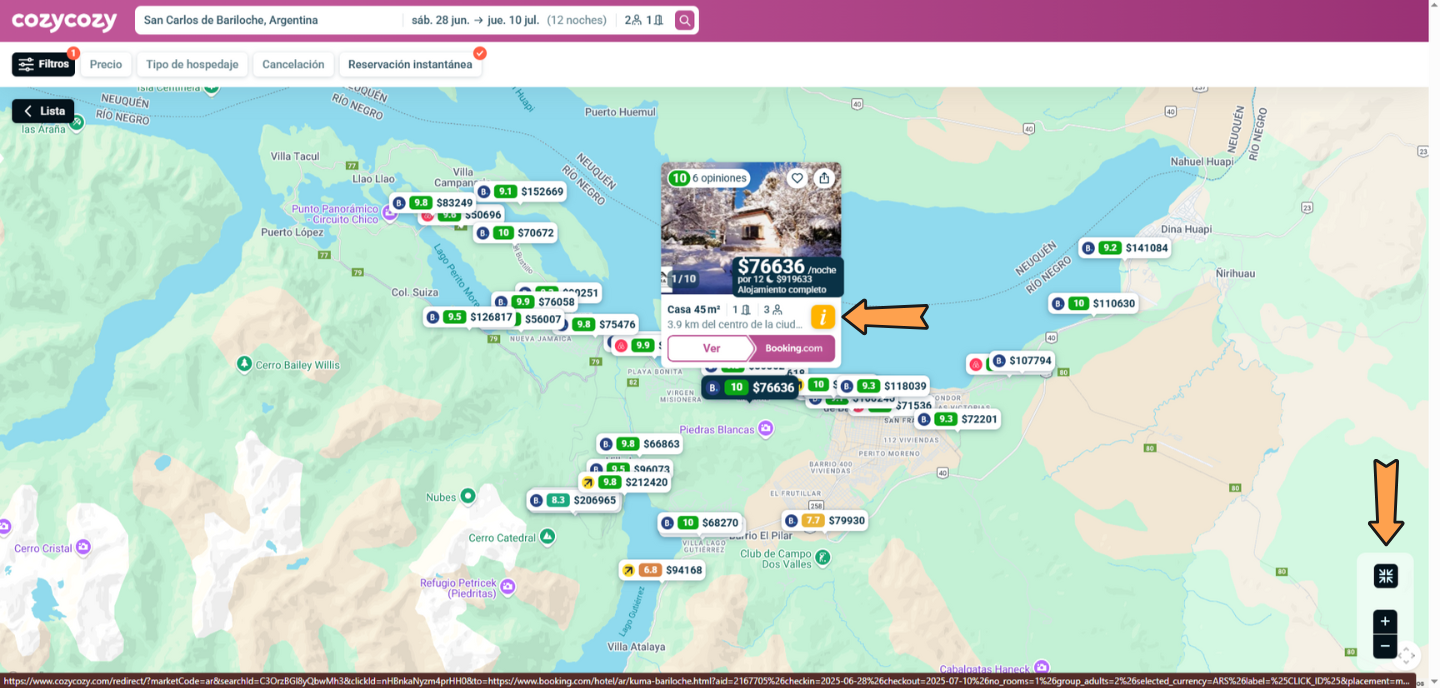This screenshot has width=1440, height=688.
Task: Click the magnifier search button
Action: (684, 20)
